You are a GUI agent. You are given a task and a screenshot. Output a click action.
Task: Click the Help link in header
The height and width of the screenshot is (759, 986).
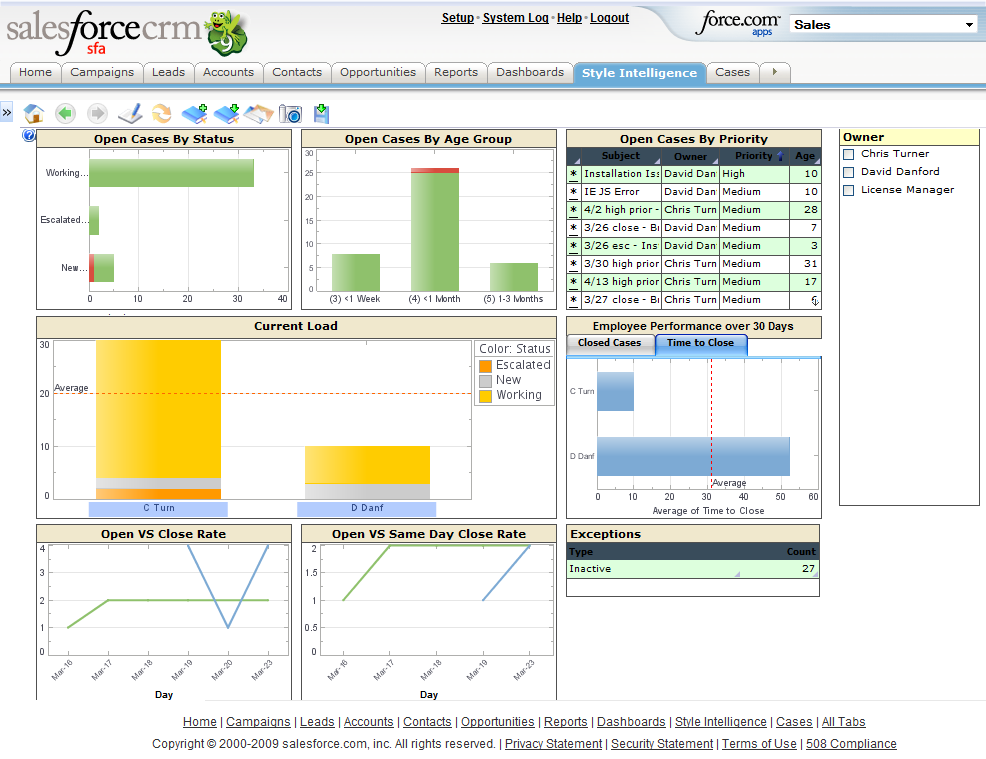[570, 18]
